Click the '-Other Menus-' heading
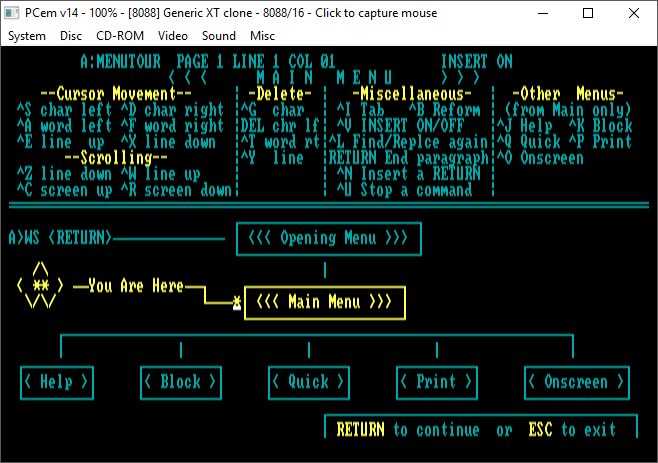 (x=568, y=94)
